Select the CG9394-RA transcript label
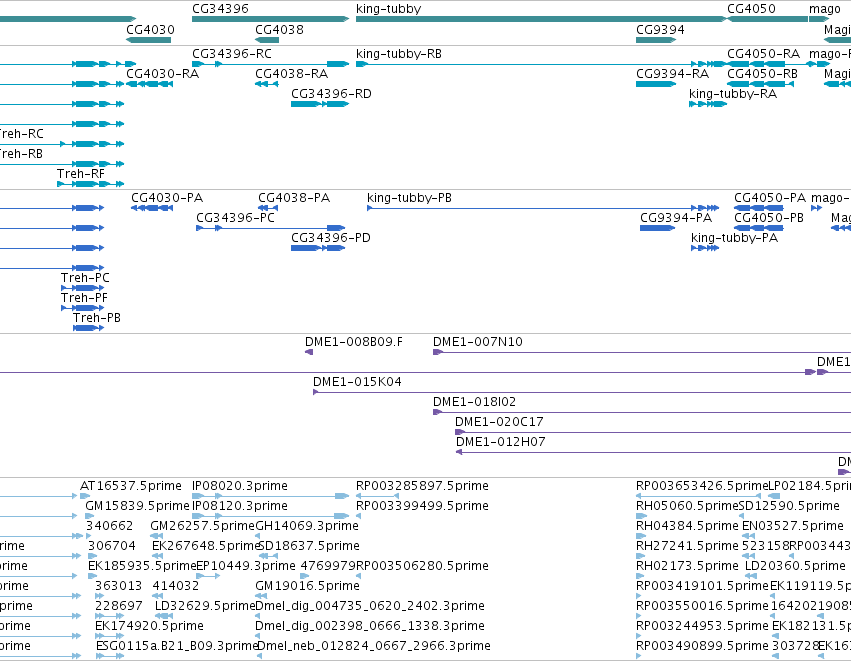 click(x=673, y=74)
